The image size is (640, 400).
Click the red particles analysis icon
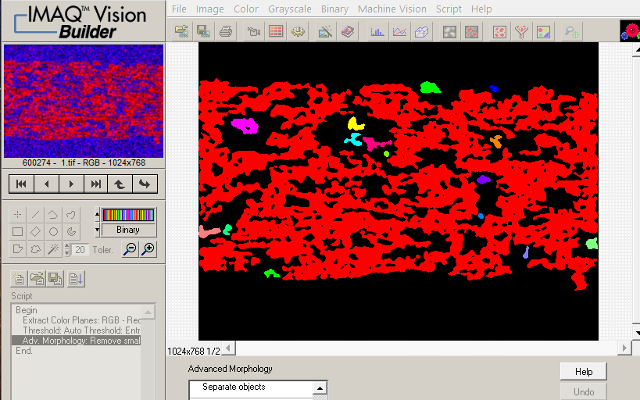pyautogui.click(x=500, y=31)
